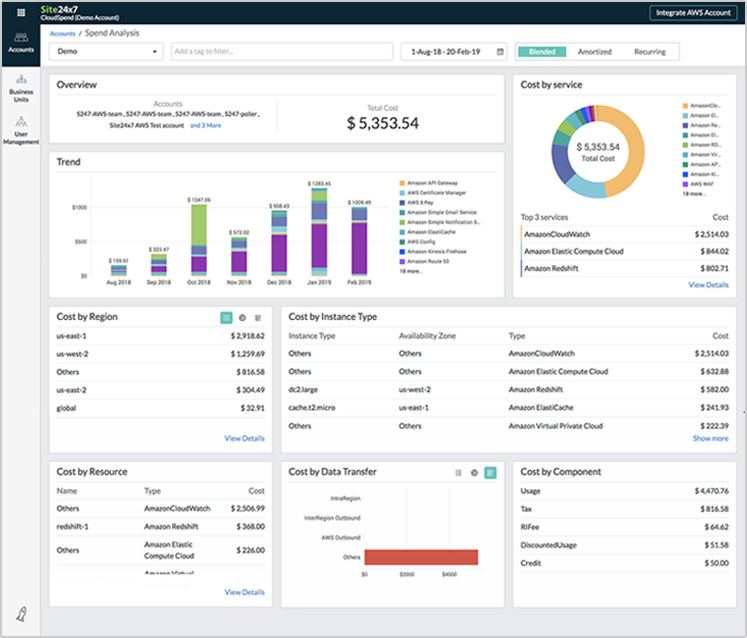Click the Accounts breadcrumb link
The image size is (747, 638).
point(62,33)
